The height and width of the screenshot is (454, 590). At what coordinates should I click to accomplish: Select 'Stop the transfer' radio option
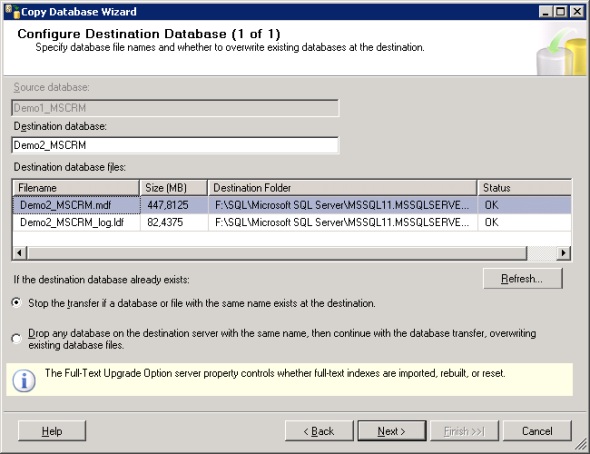(x=17, y=303)
